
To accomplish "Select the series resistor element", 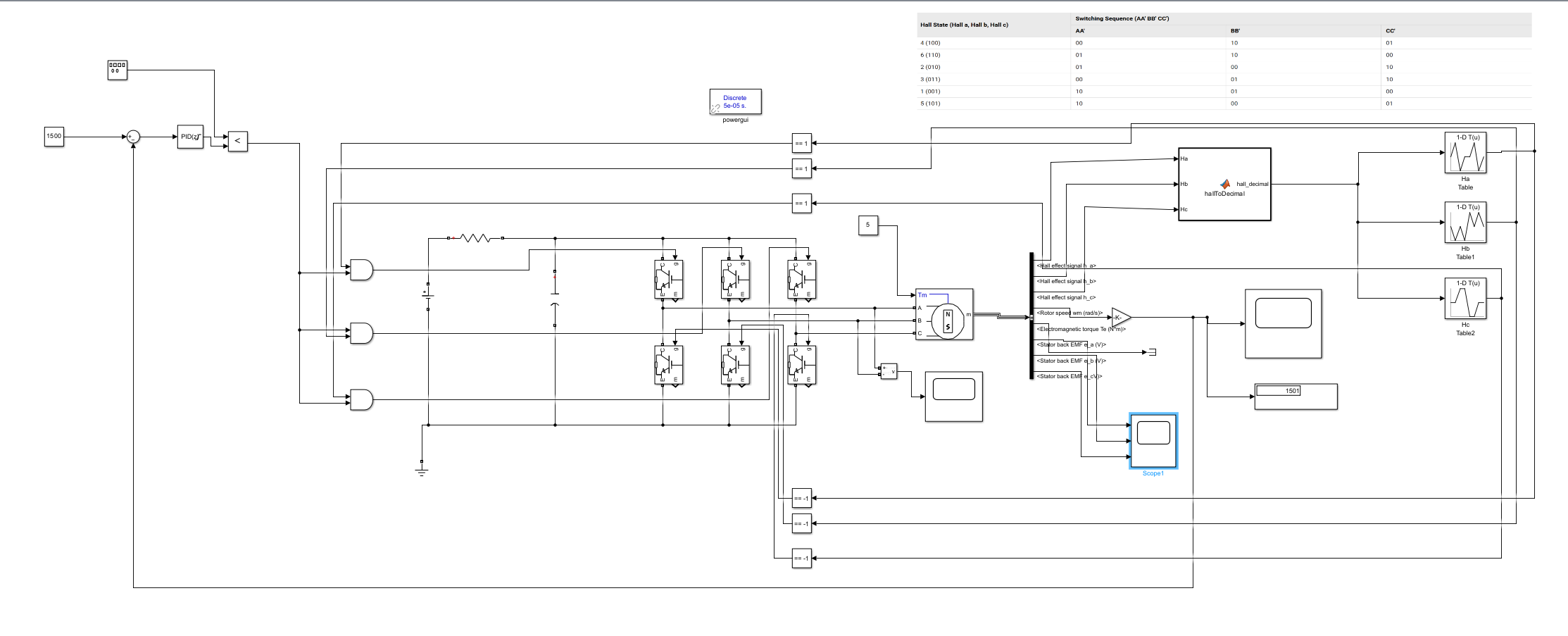I will coord(475,238).
